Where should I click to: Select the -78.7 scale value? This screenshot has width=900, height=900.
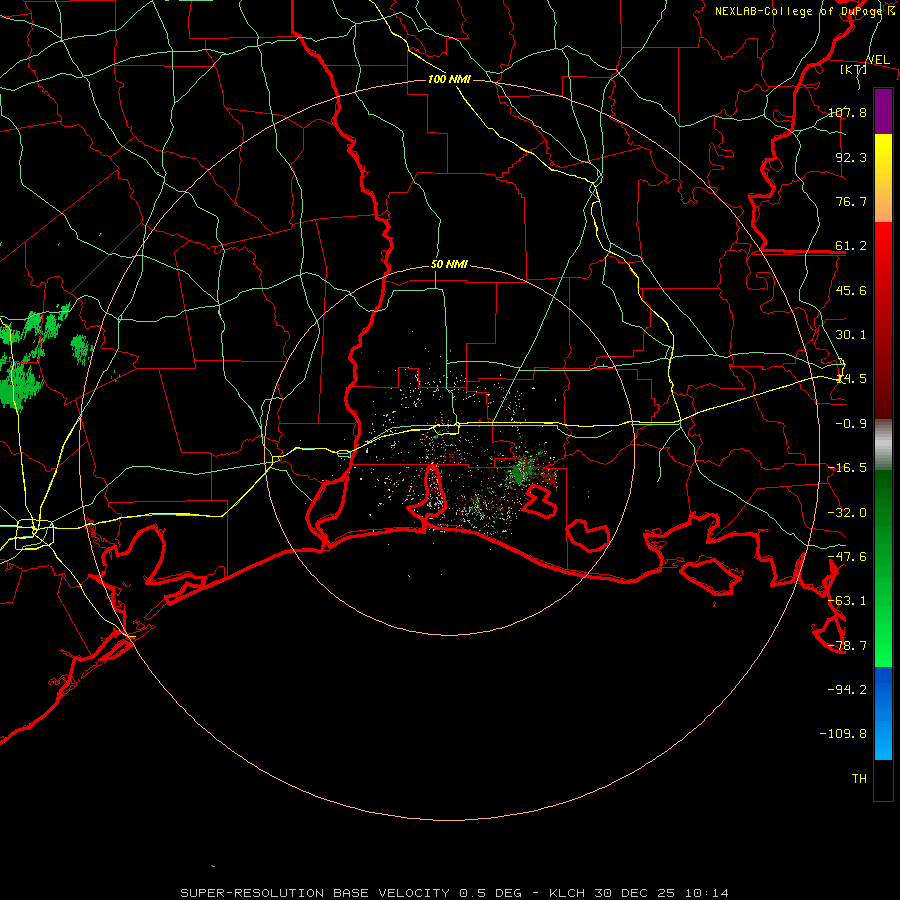[x=847, y=646]
